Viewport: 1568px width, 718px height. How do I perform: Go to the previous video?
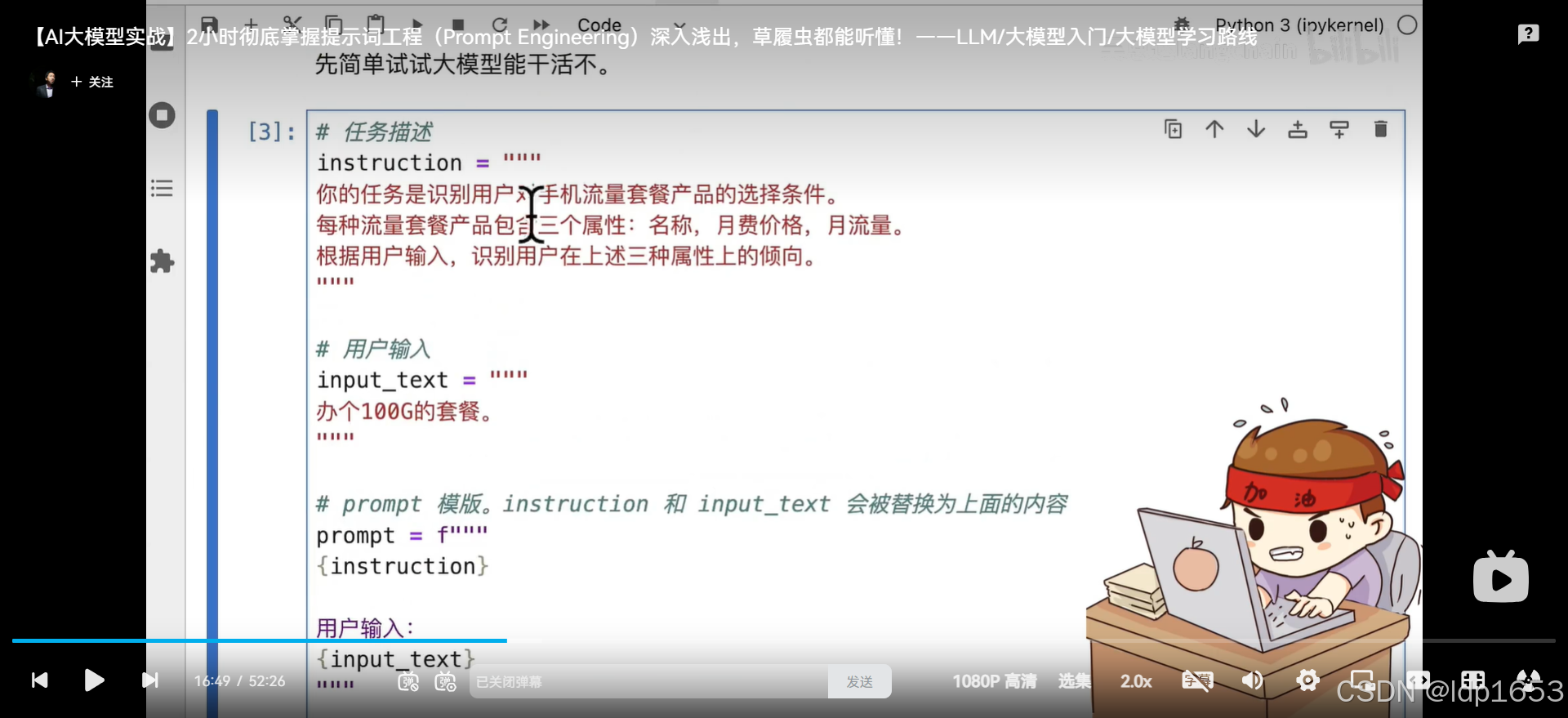click(40, 680)
